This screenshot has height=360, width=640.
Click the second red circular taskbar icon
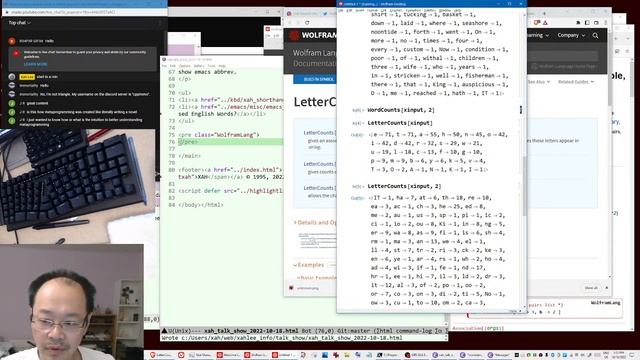[x=181, y=355]
